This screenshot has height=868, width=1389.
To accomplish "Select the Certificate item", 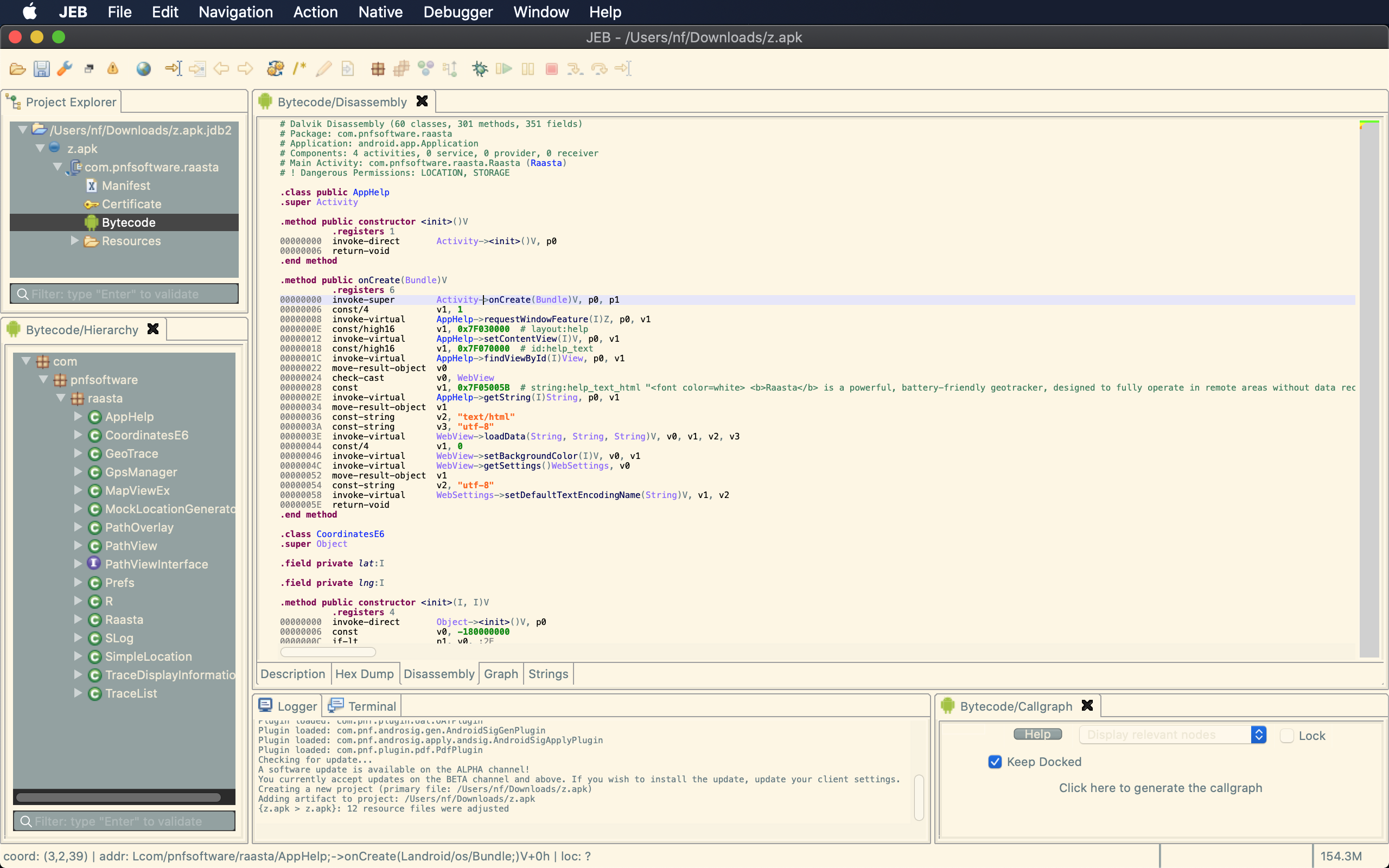I will click(131, 204).
